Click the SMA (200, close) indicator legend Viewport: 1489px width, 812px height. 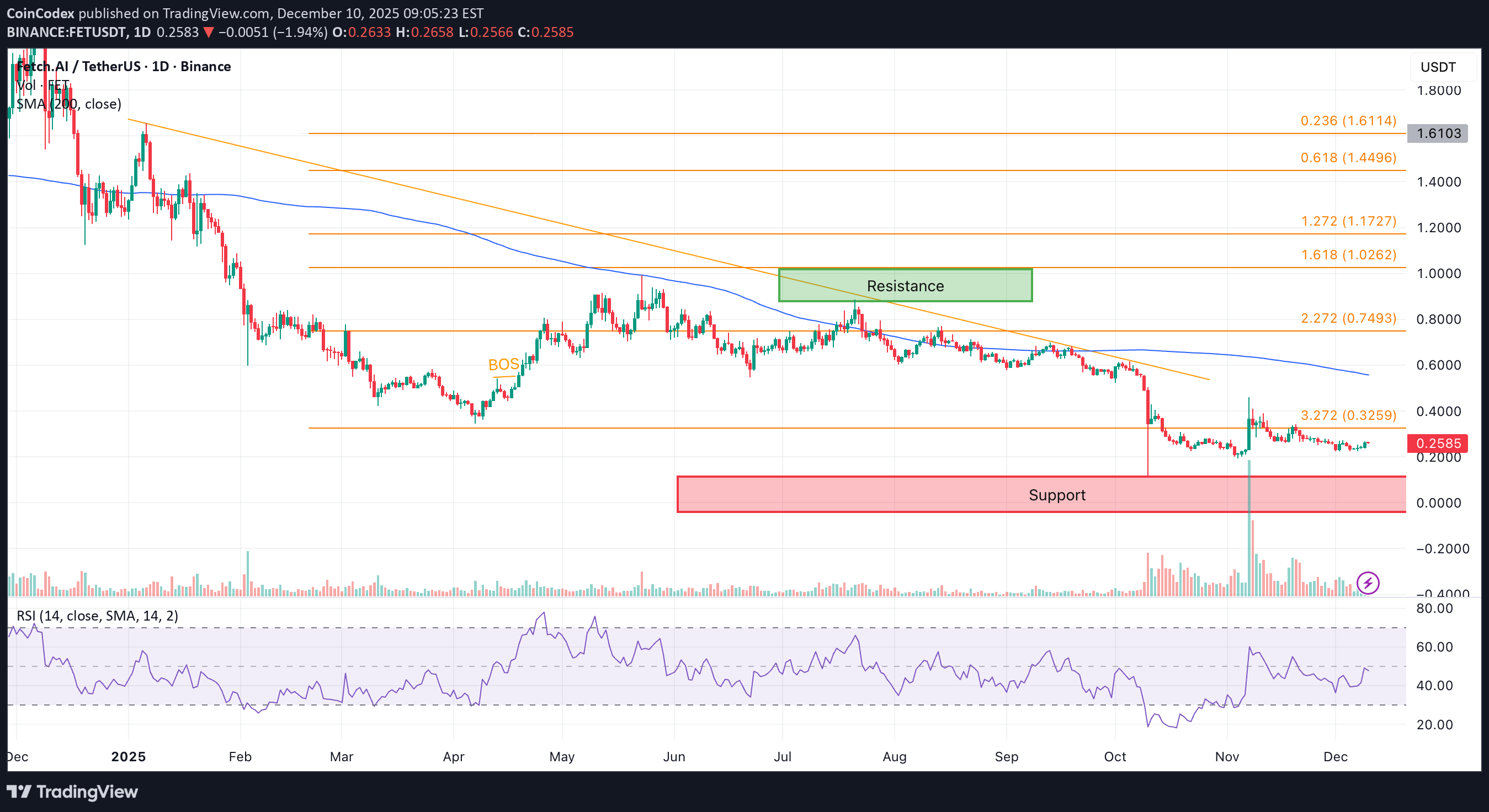(x=69, y=104)
